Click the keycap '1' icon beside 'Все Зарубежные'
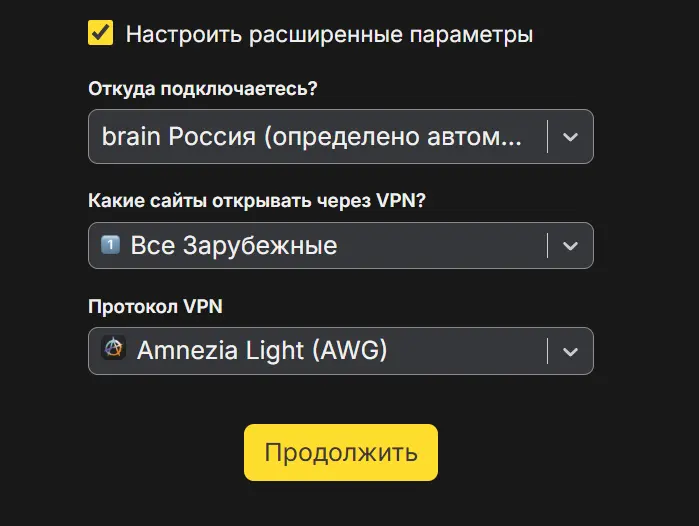This screenshot has height=526, width=699. point(110,245)
